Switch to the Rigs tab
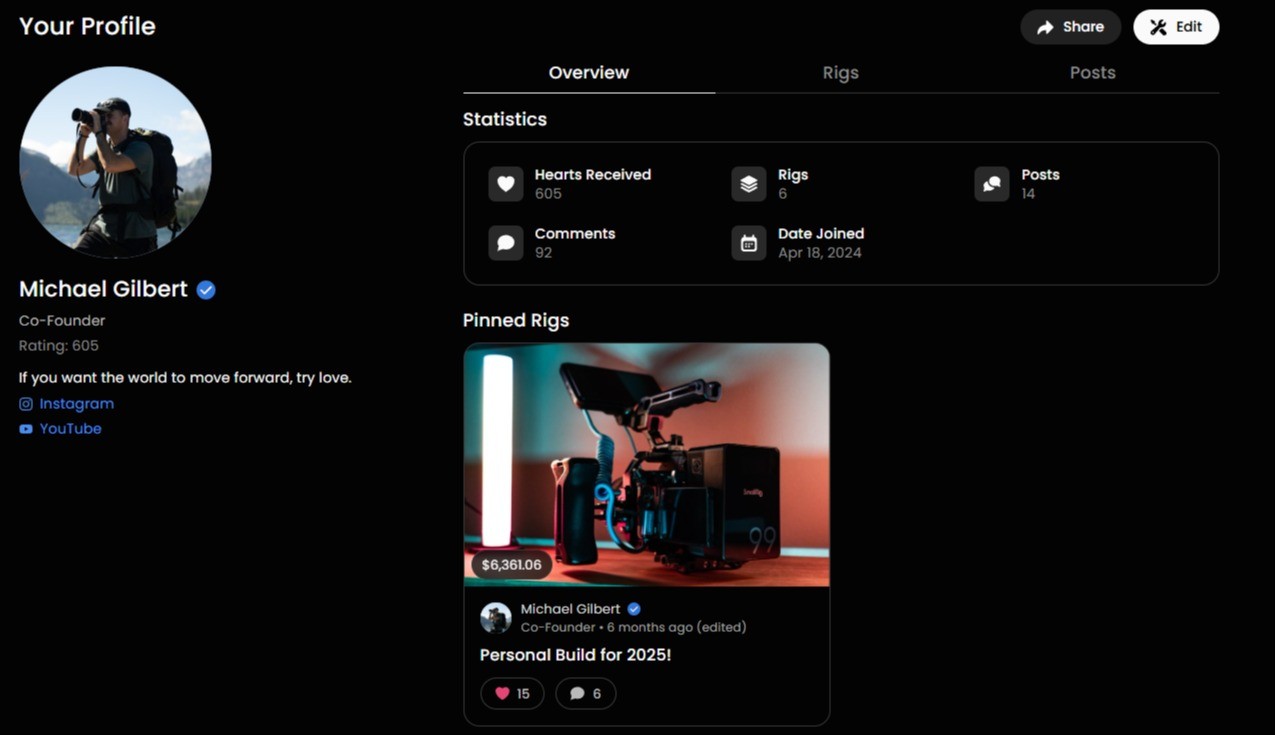 click(x=840, y=73)
